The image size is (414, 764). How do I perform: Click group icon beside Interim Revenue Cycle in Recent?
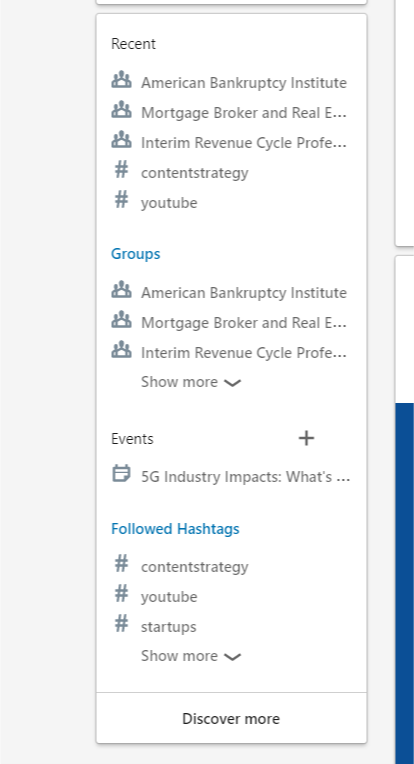(x=121, y=140)
